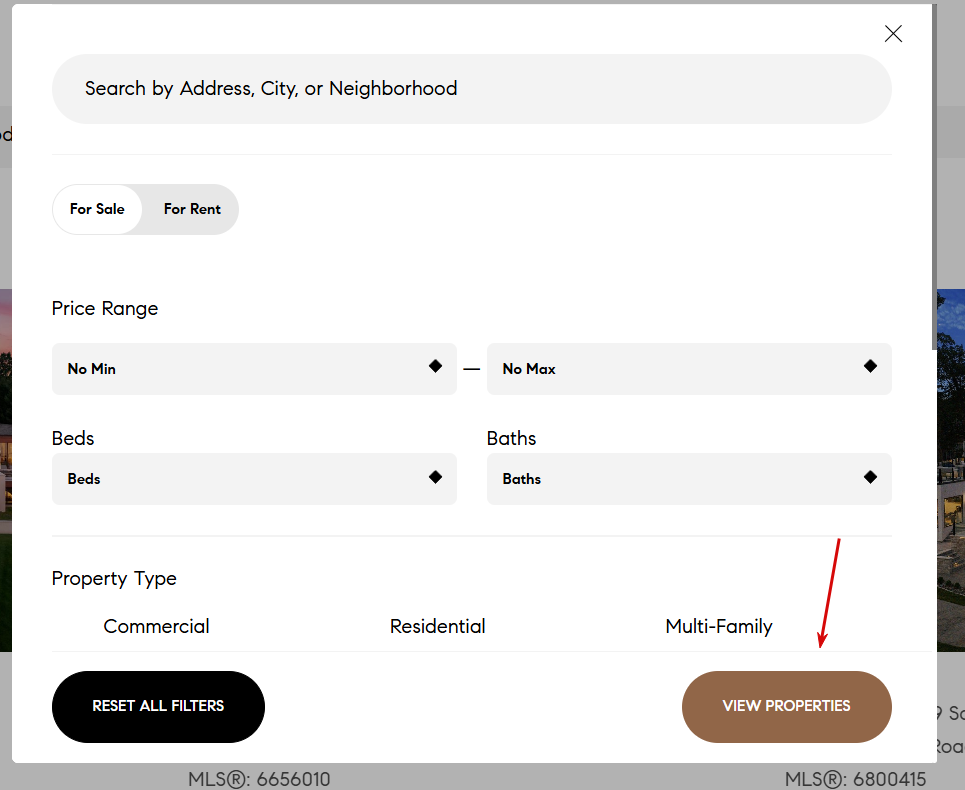This screenshot has height=790, width=965.
Task: Select the For Sale option
Action: point(97,209)
